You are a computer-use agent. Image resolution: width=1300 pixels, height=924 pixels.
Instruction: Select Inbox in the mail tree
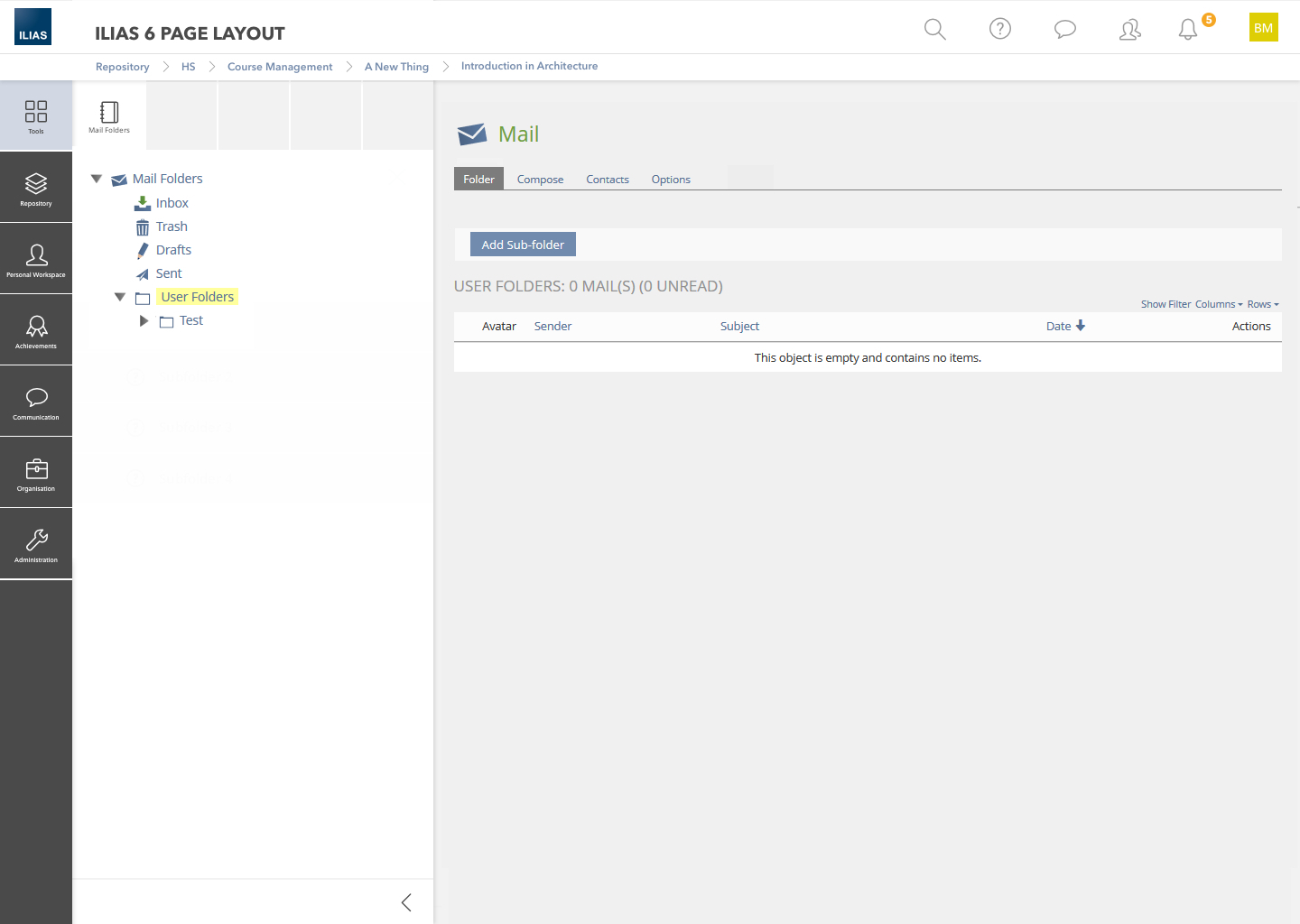click(172, 203)
